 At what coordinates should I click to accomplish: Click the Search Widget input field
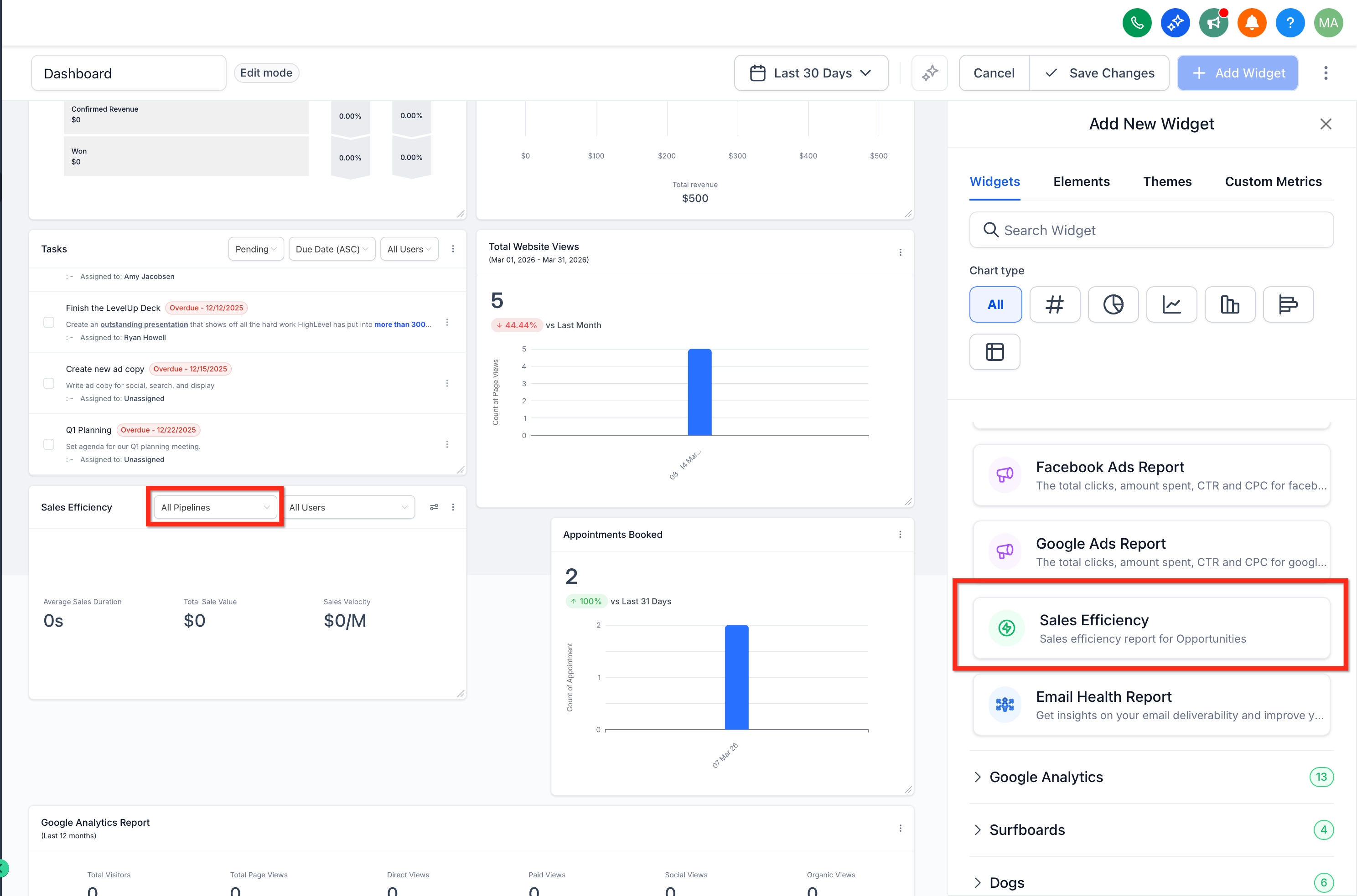[1150, 230]
